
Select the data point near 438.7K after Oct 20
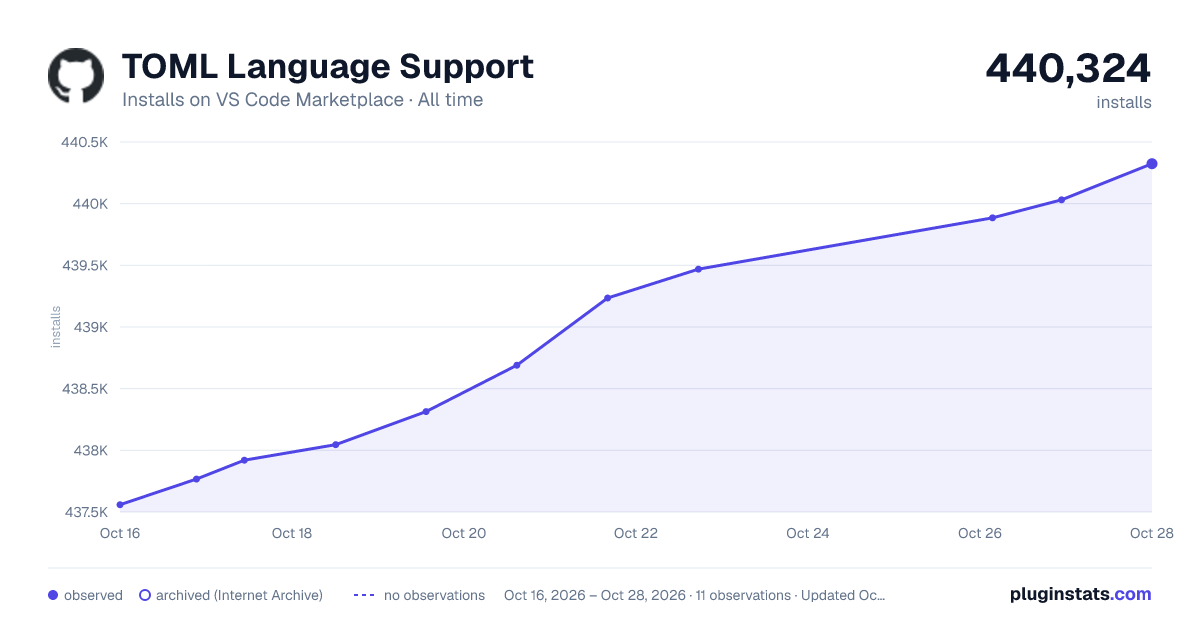click(517, 365)
